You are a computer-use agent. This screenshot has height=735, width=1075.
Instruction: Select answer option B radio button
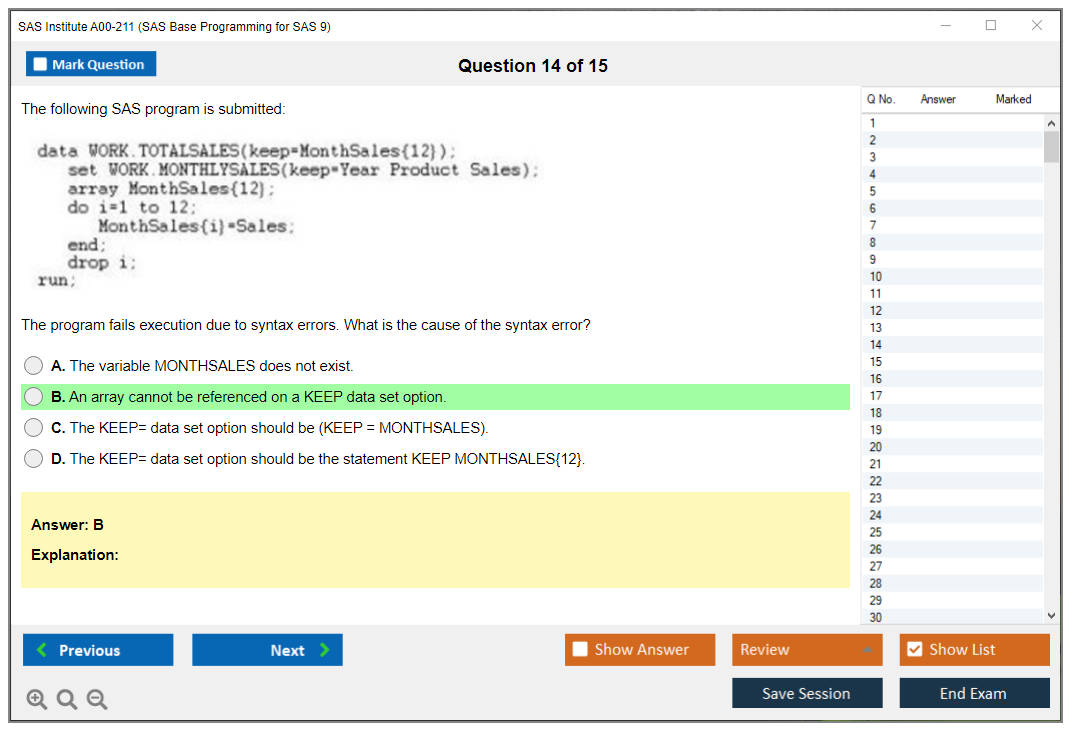tap(34, 397)
